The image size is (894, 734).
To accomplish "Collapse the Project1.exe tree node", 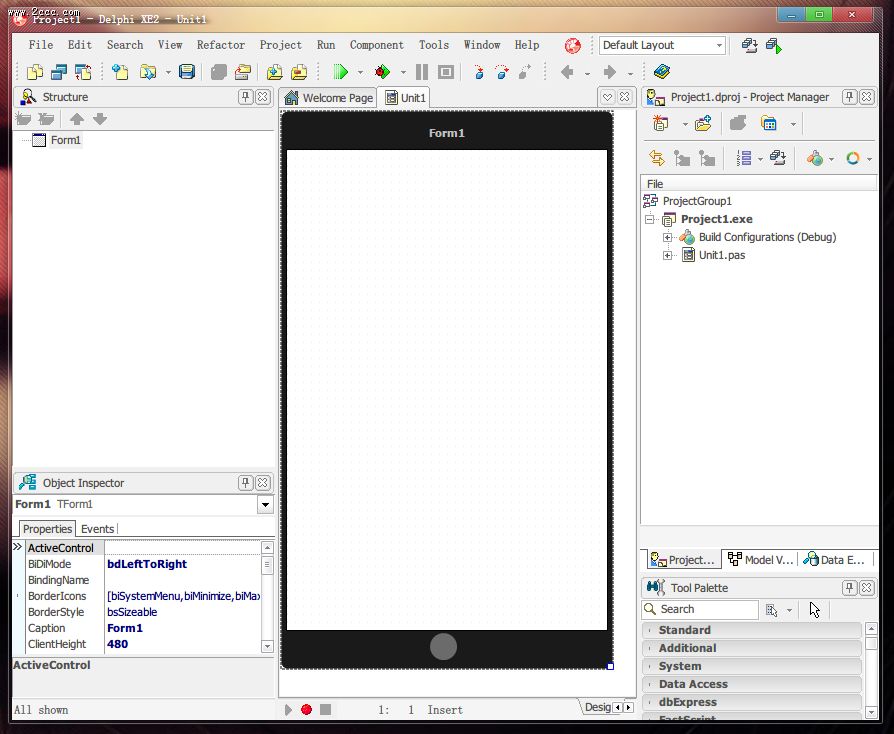I will tap(649, 219).
